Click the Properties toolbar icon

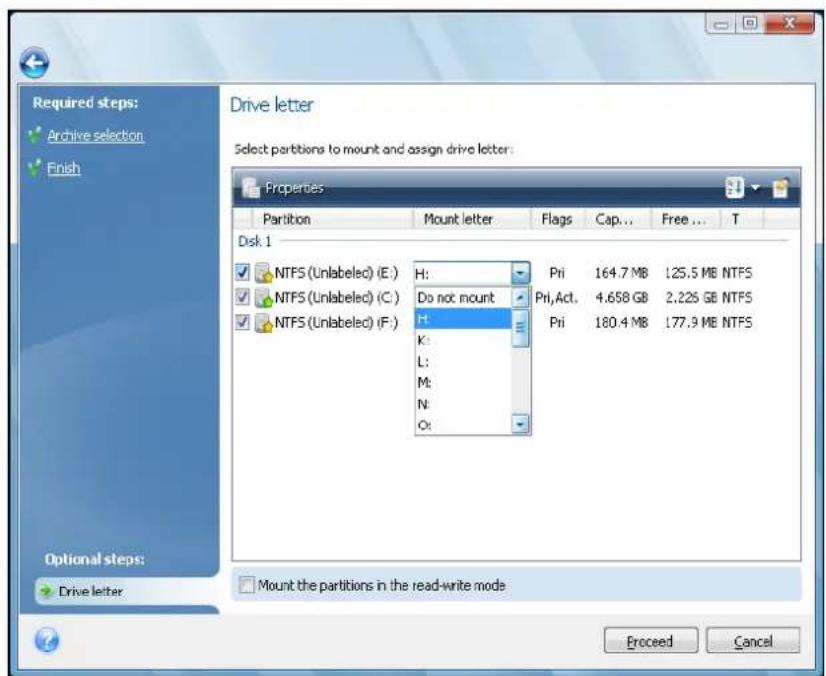251,188
